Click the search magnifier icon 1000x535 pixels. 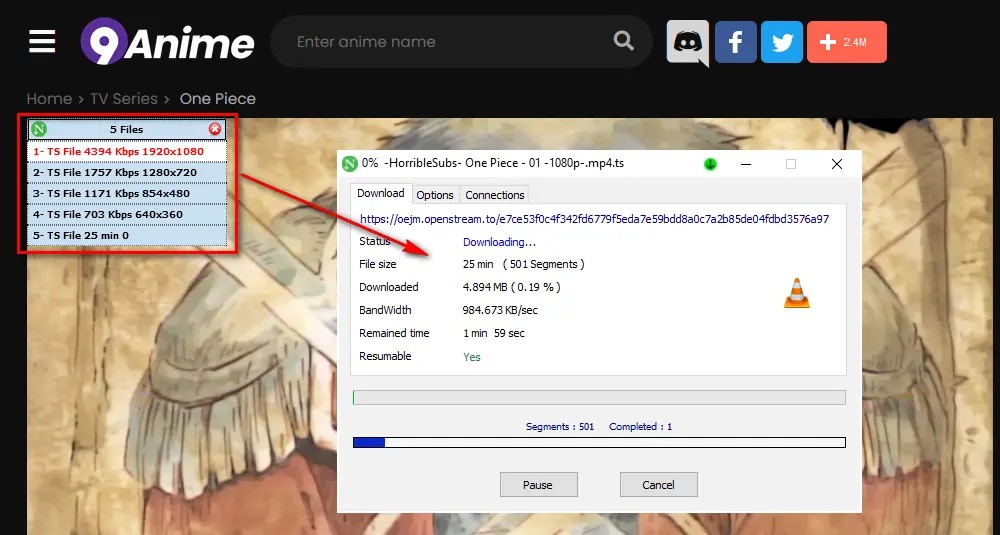pyautogui.click(x=624, y=42)
